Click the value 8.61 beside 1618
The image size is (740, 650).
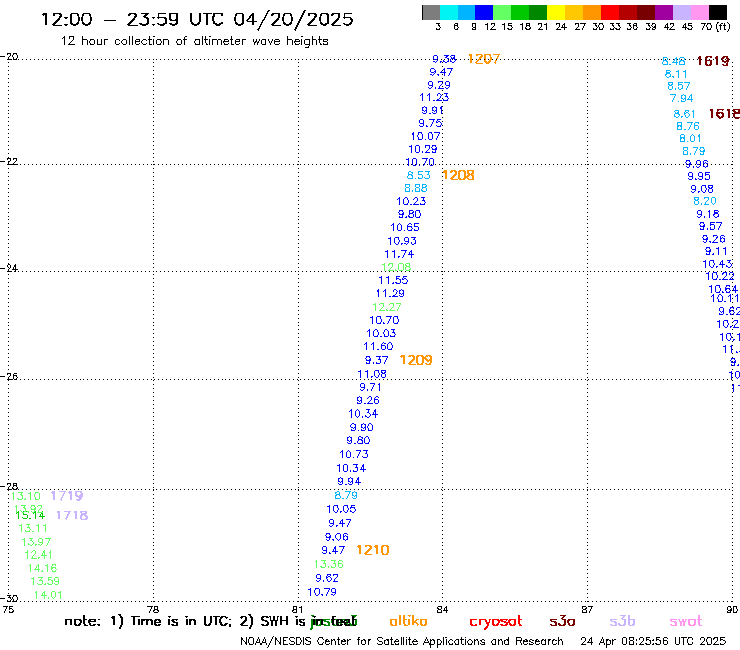tap(684, 114)
